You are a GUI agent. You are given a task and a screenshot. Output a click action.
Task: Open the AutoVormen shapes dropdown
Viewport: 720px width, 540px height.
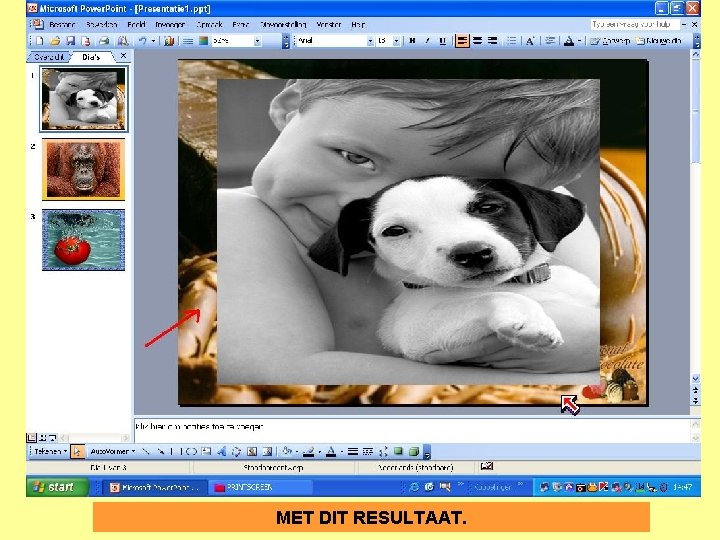[113, 451]
